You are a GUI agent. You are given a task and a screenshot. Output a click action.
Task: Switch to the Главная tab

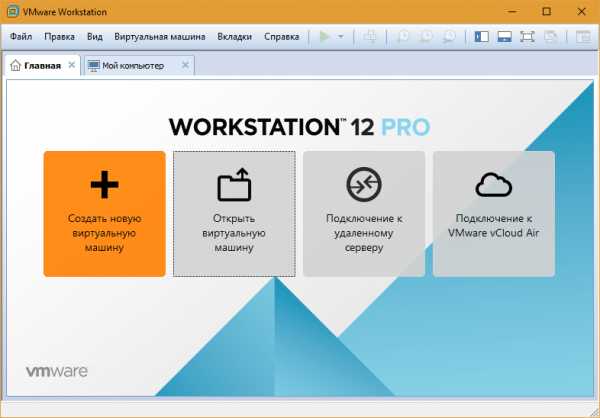click(42, 65)
